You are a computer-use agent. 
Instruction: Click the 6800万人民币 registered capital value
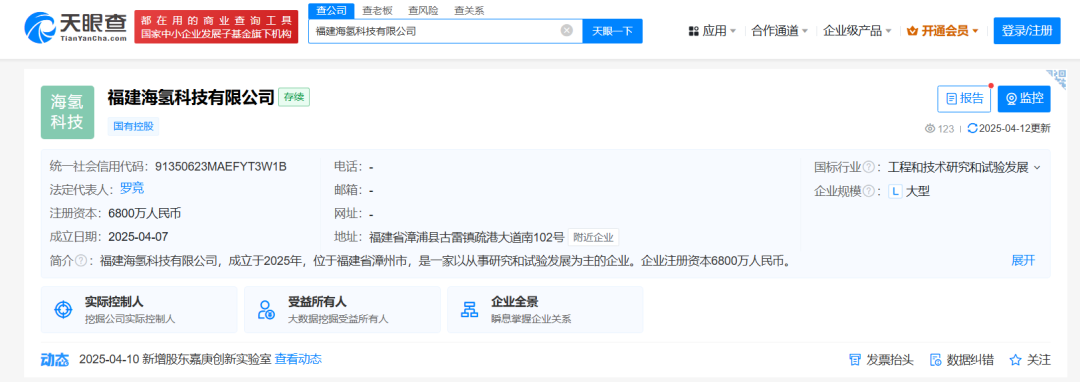click(145, 213)
